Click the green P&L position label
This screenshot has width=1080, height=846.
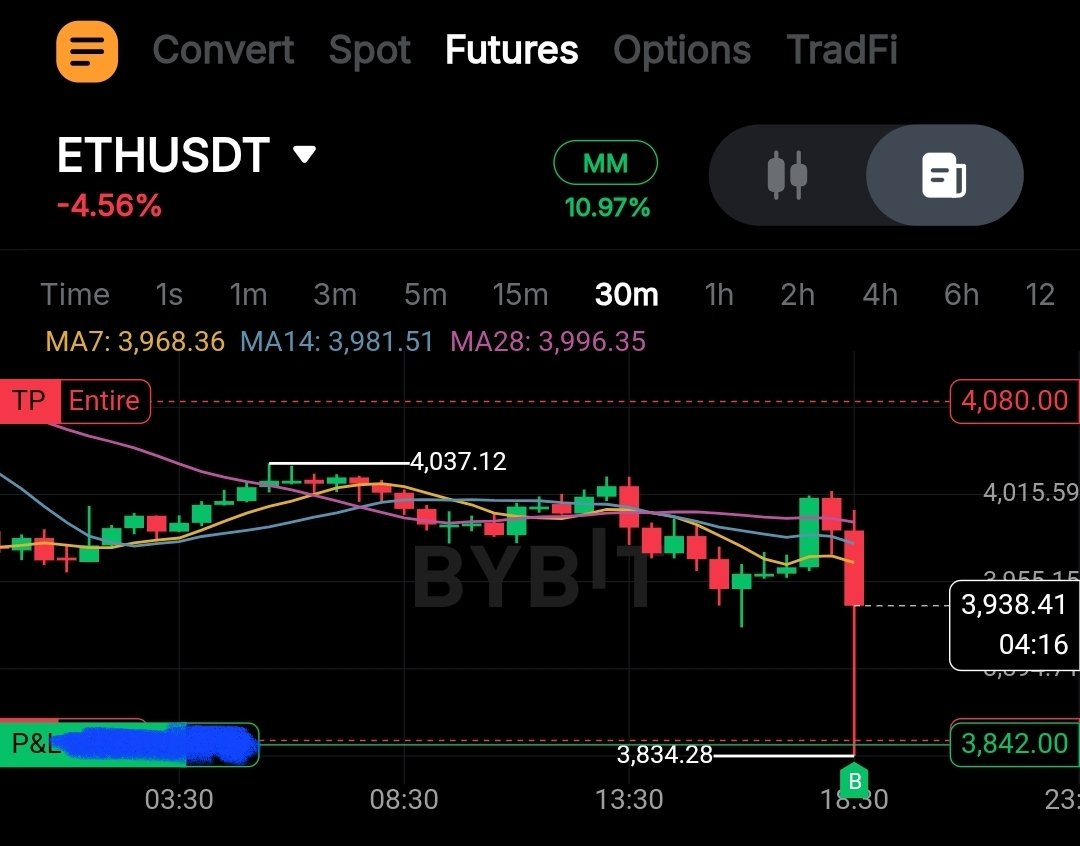point(129,744)
